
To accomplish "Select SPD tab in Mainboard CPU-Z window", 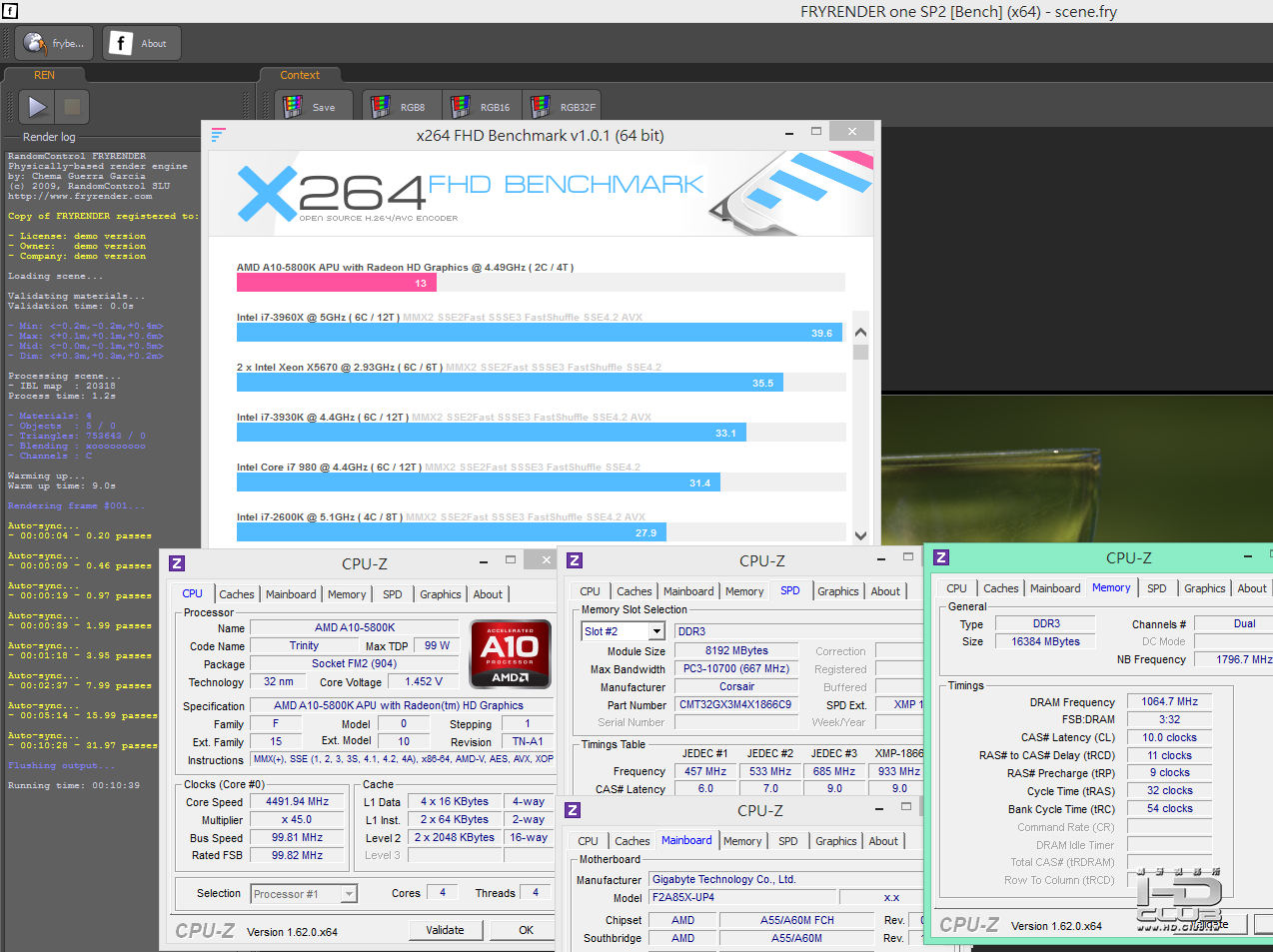I will (x=788, y=841).
